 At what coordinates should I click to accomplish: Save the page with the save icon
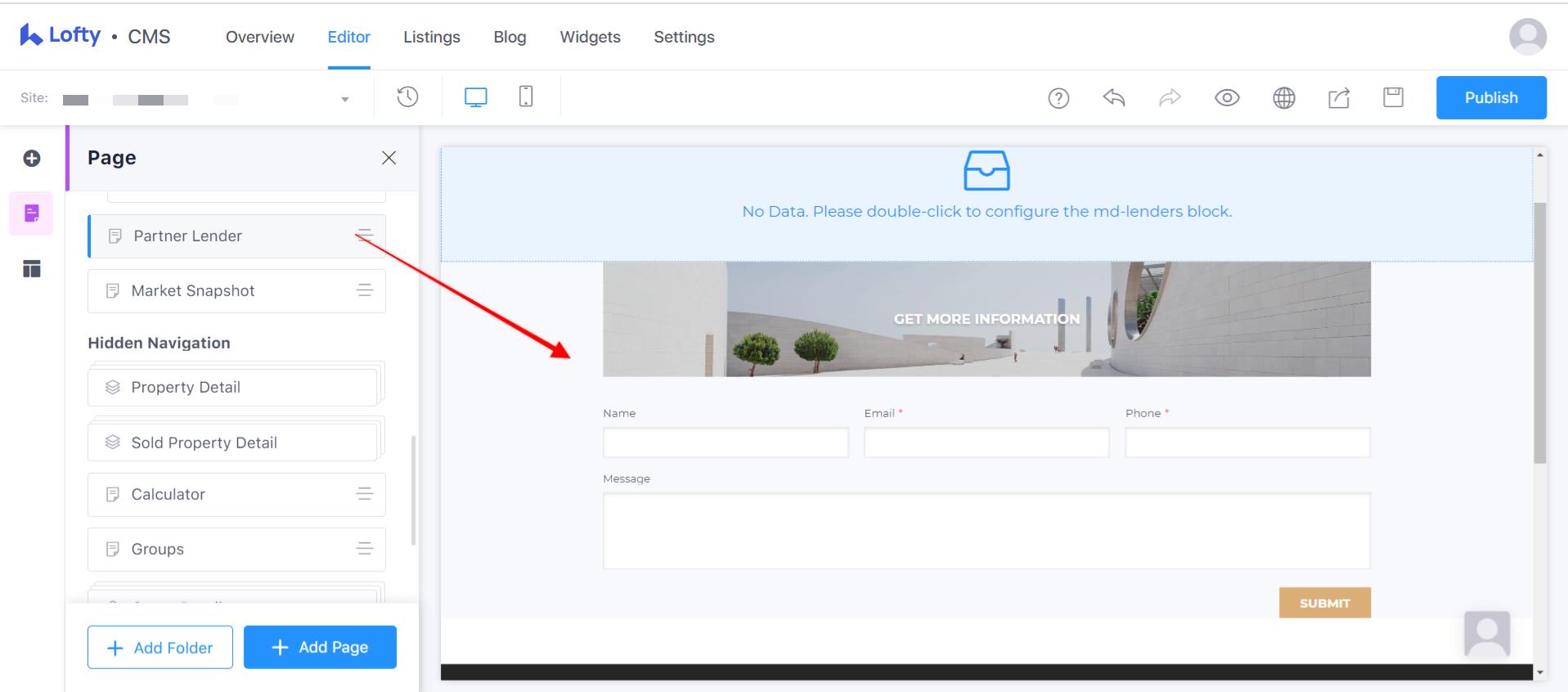pyautogui.click(x=1393, y=97)
